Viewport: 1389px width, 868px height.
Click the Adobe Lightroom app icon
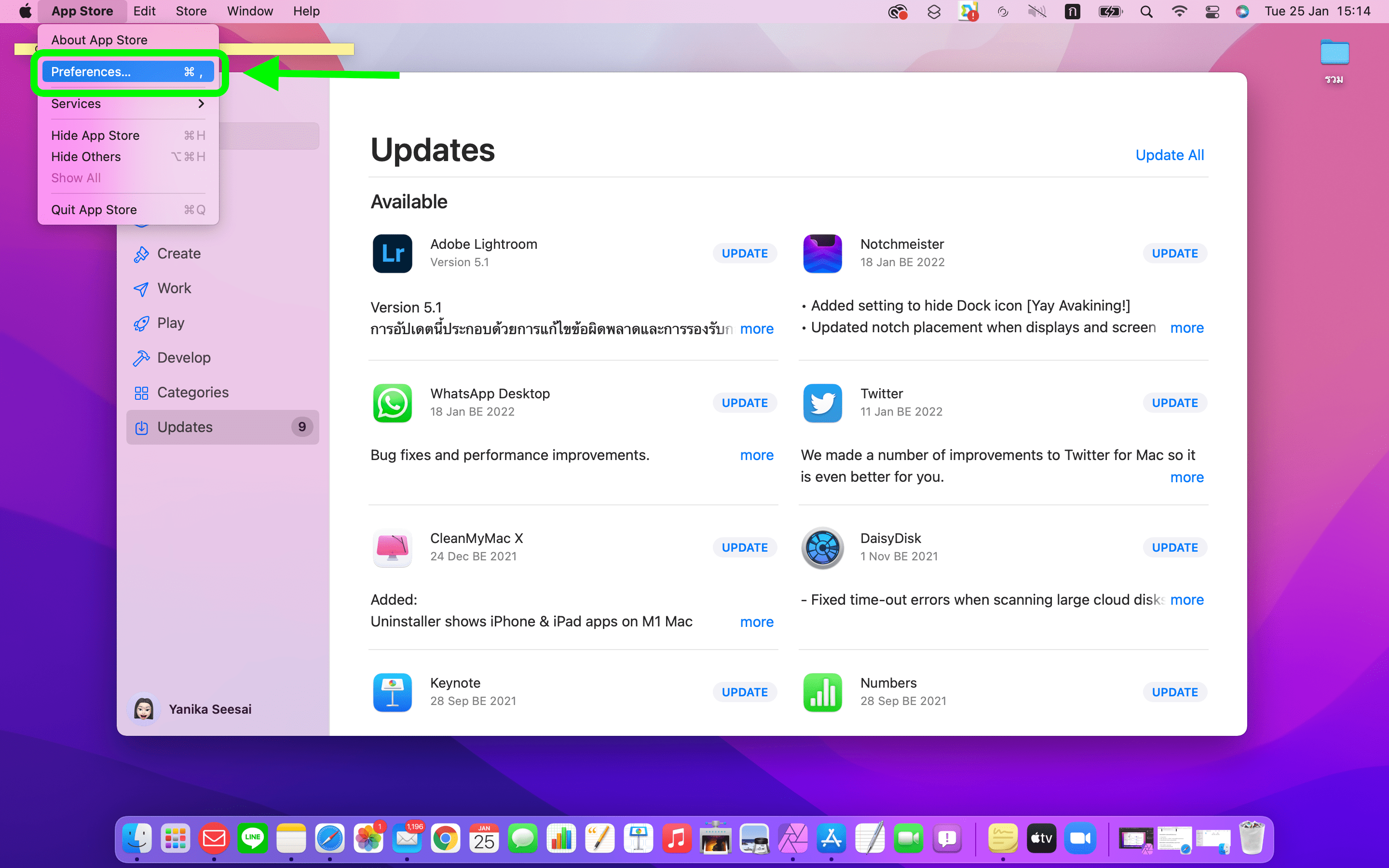[392, 253]
